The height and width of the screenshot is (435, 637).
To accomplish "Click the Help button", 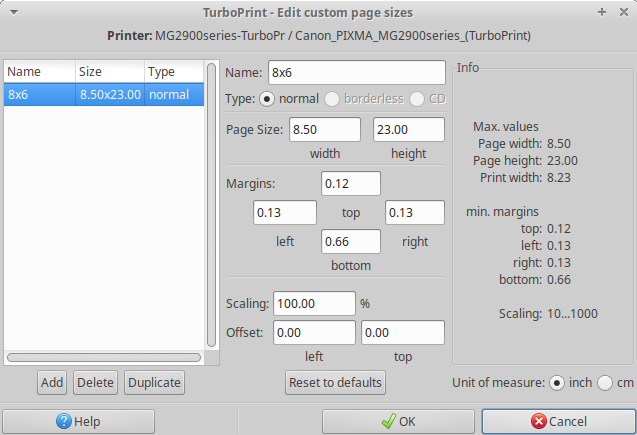I will point(79,421).
